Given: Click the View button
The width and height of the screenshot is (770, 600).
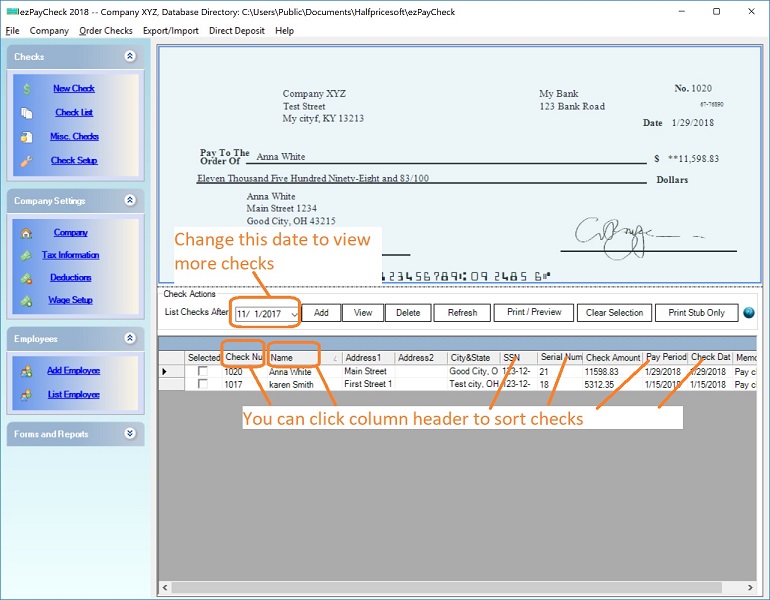Looking at the screenshot, I should (x=363, y=313).
